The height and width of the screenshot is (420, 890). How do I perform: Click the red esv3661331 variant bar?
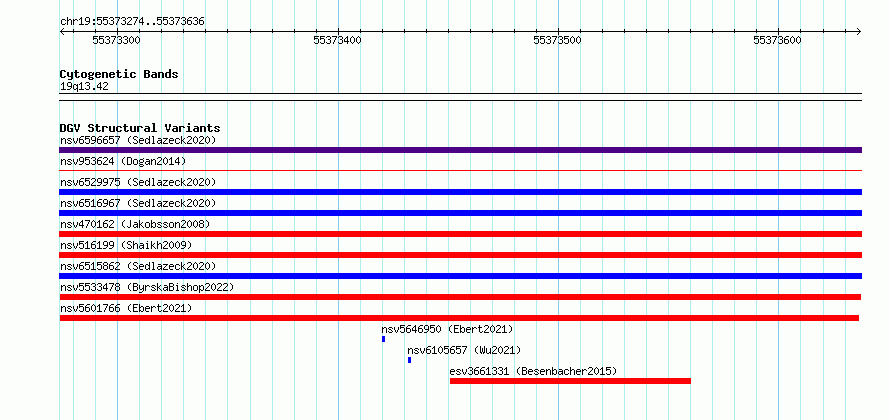coord(570,381)
